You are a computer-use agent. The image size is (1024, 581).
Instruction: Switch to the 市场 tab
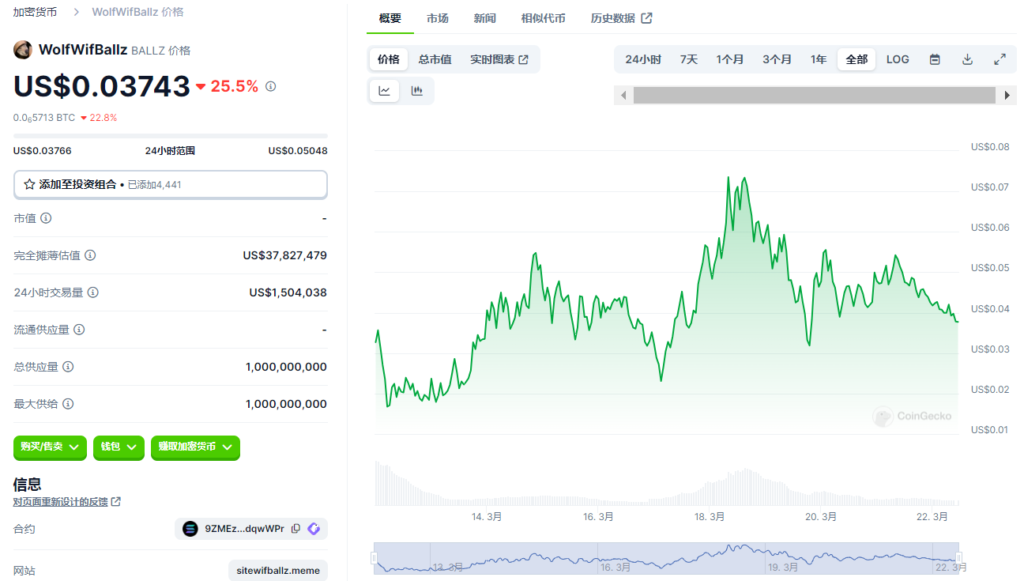coord(437,18)
